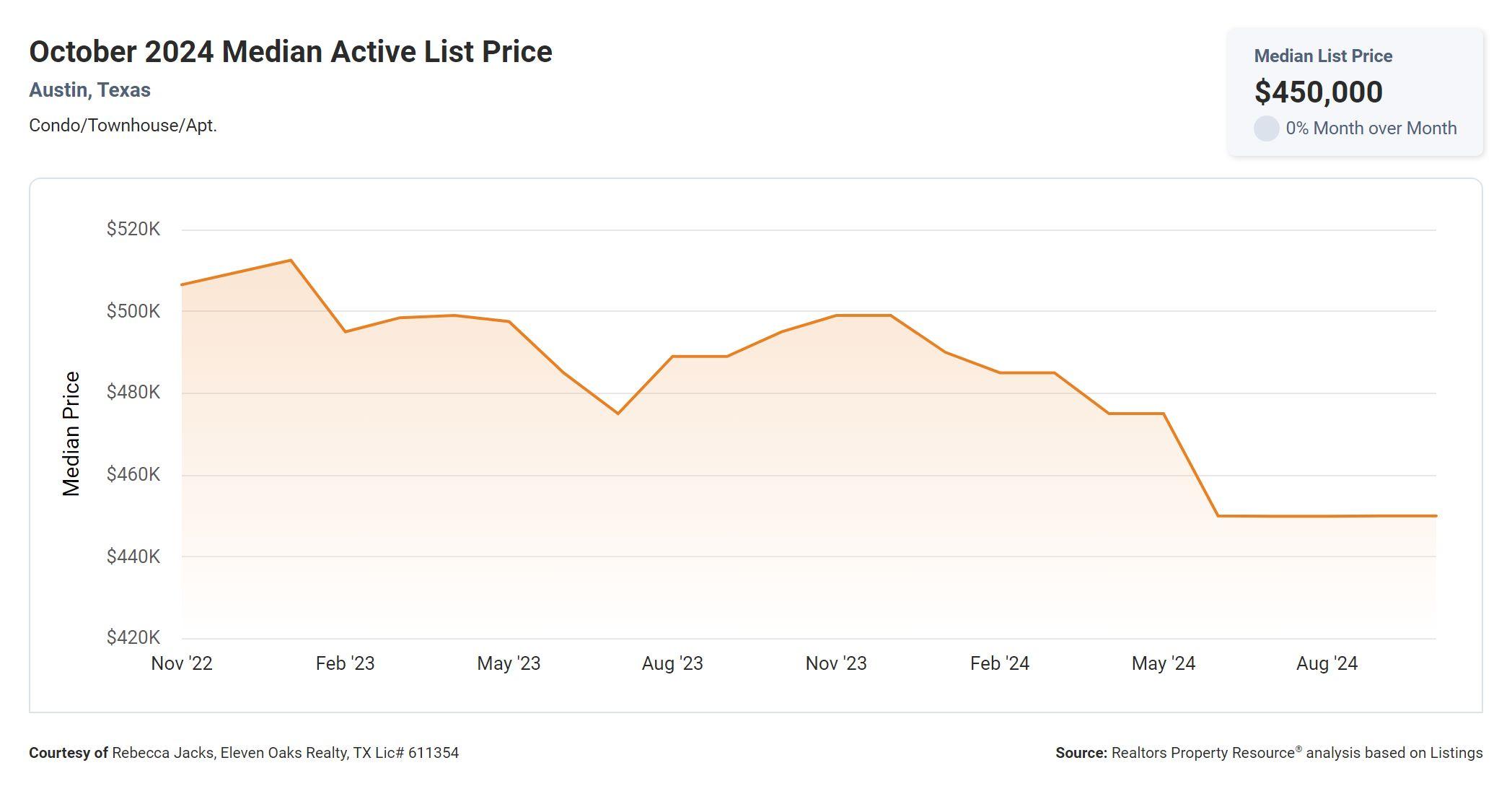The height and width of the screenshot is (794, 1512).
Task: Click the Condo/Townhouse/Apt. property type label
Action: pyautogui.click(x=123, y=126)
